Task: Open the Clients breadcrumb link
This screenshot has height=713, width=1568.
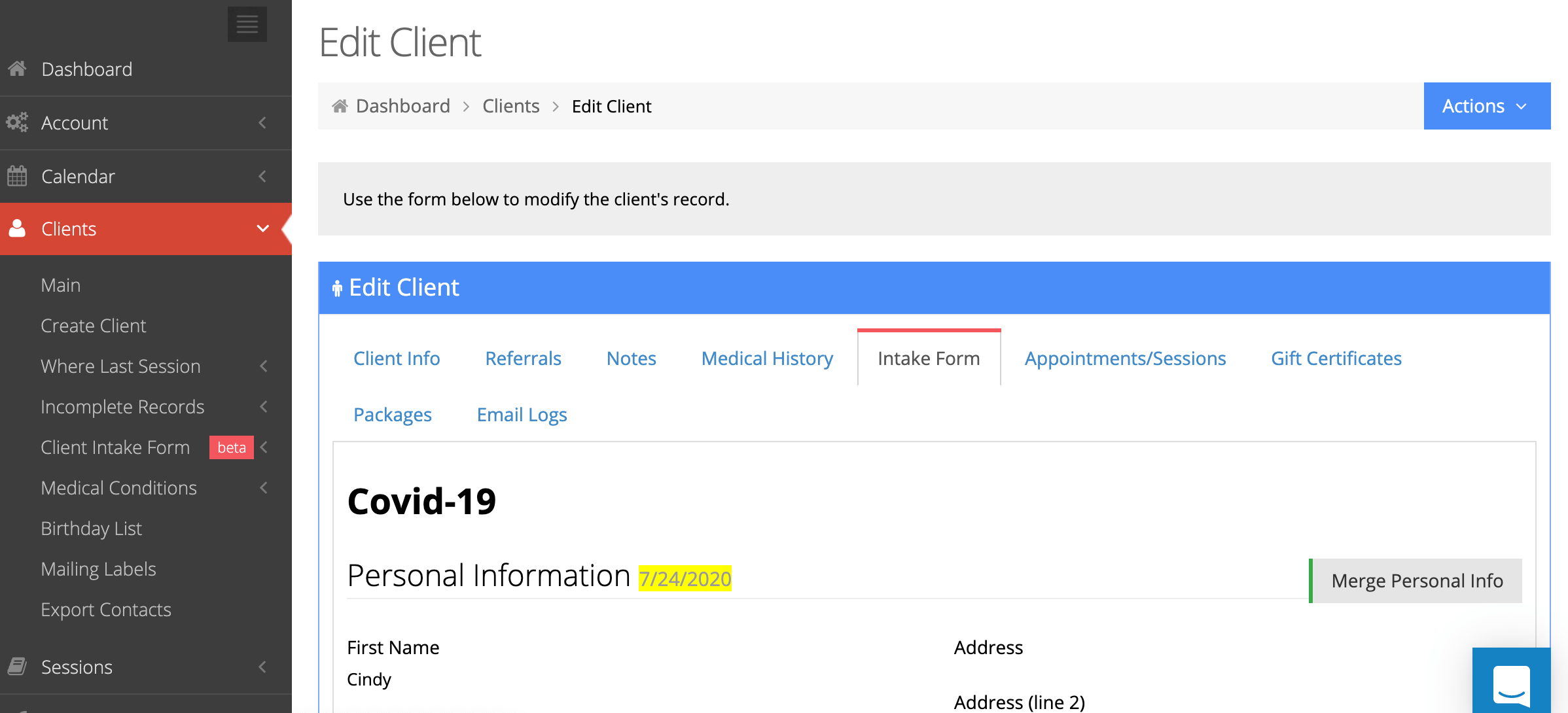Action: coord(510,106)
